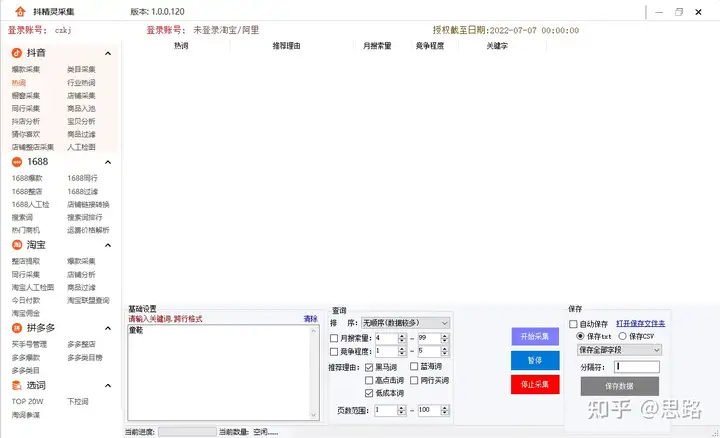Viewport: 720px width, 438px height.
Task: Click the 选词 section database icon
Action: pyautogui.click(x=17, y=386)
